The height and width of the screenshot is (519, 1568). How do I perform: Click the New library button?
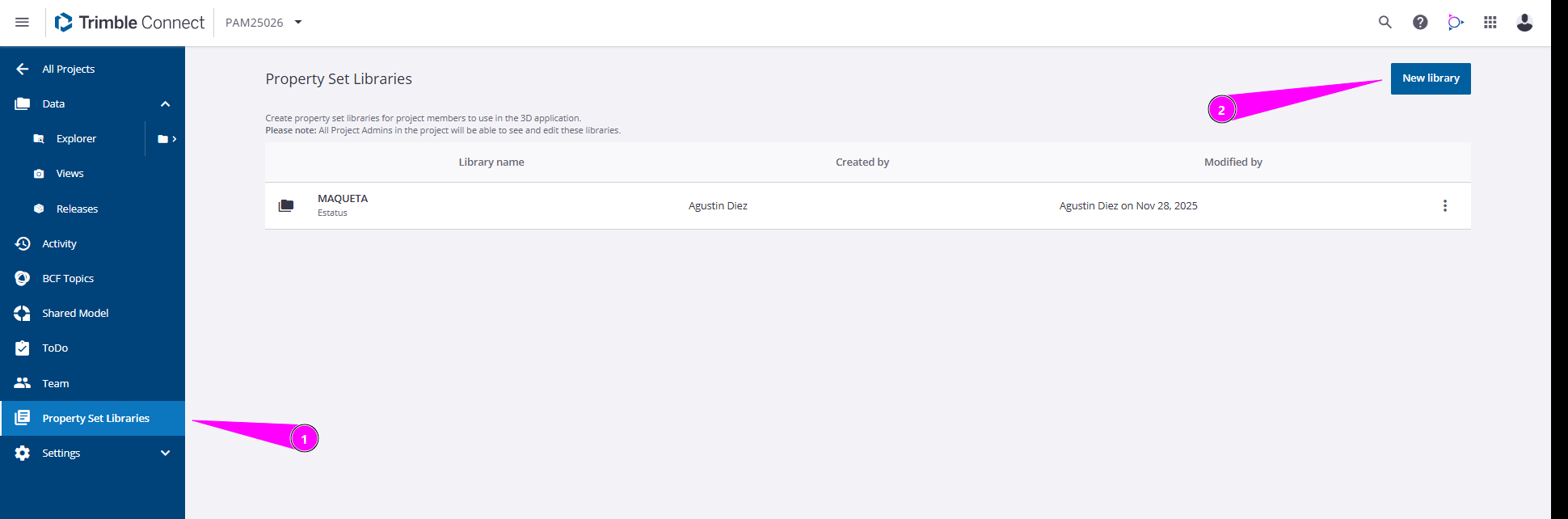coord(1430,78)
